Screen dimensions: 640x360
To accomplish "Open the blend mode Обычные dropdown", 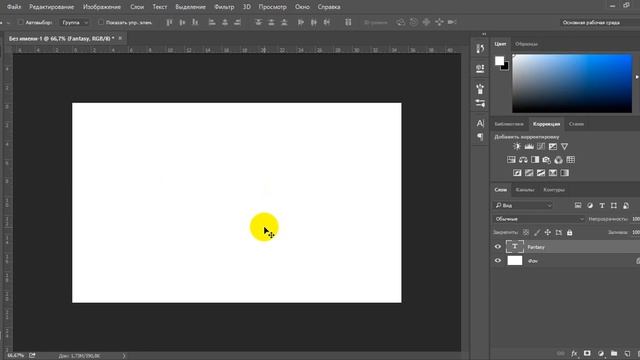I will pos(539,219).
